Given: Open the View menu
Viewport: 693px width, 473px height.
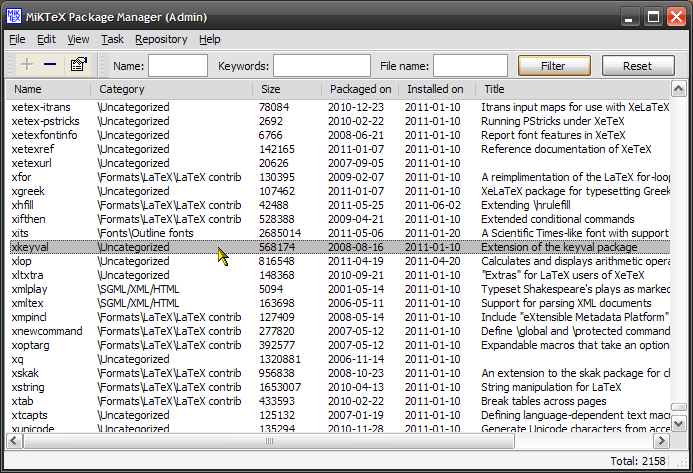Looking at the screenshot, I should [x=78, y=39].
